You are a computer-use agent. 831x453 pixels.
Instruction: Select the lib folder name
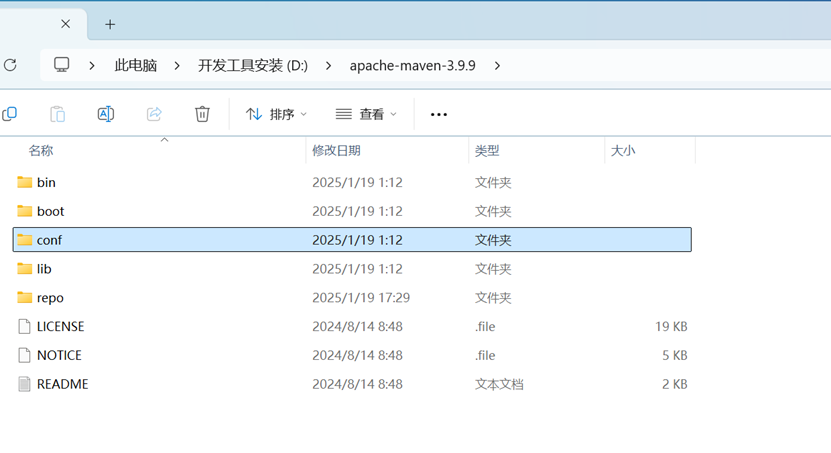[x=44, y=269]
